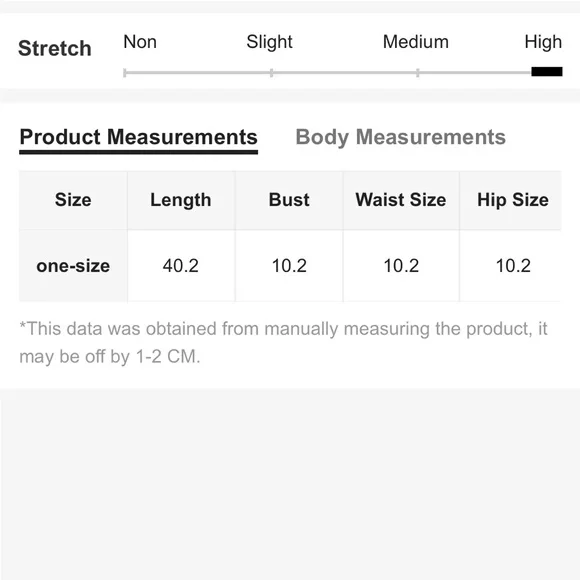Click the High stretch slider marker

547,71
